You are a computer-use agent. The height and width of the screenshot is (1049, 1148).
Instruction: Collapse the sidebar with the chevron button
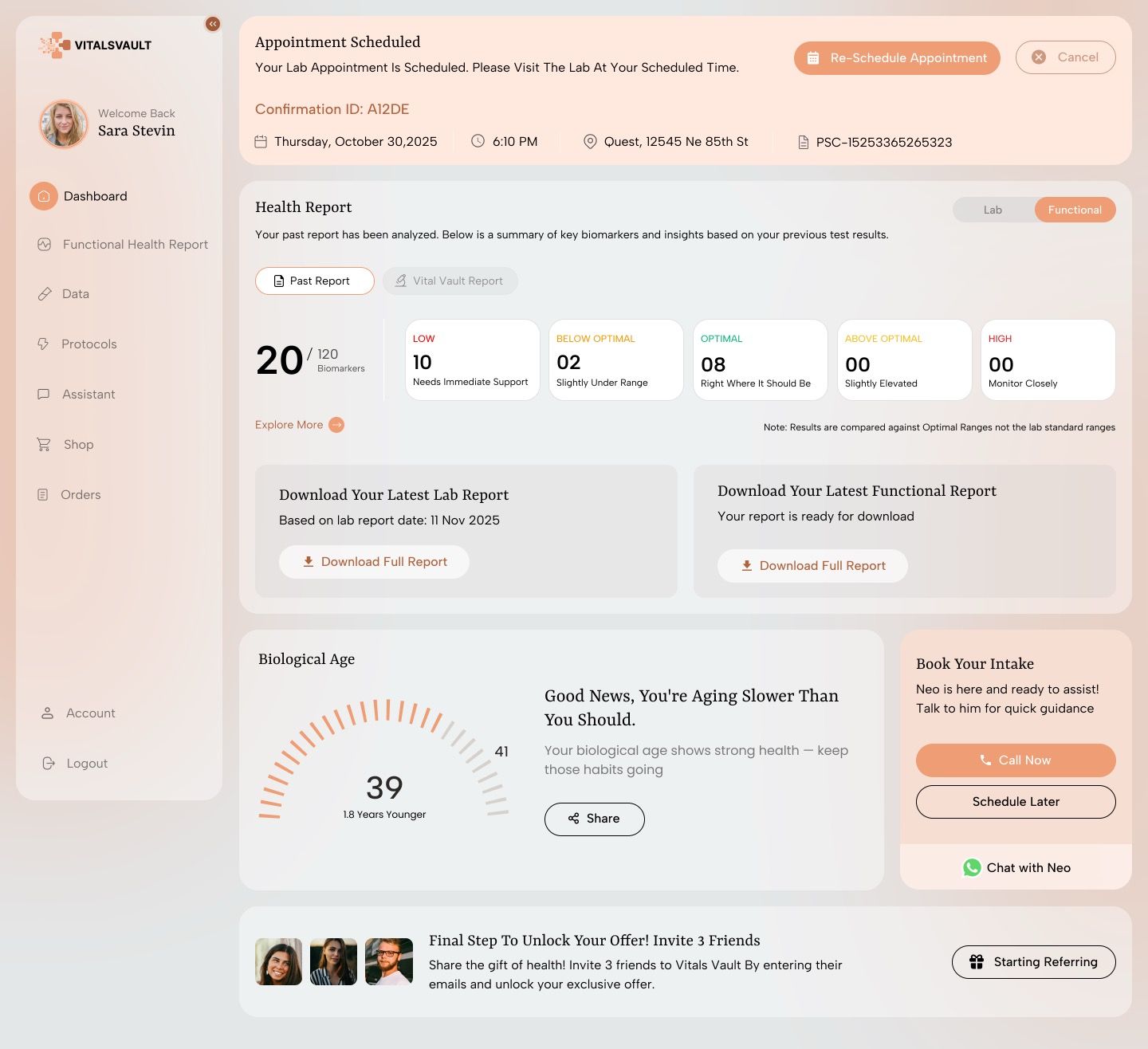213,24
